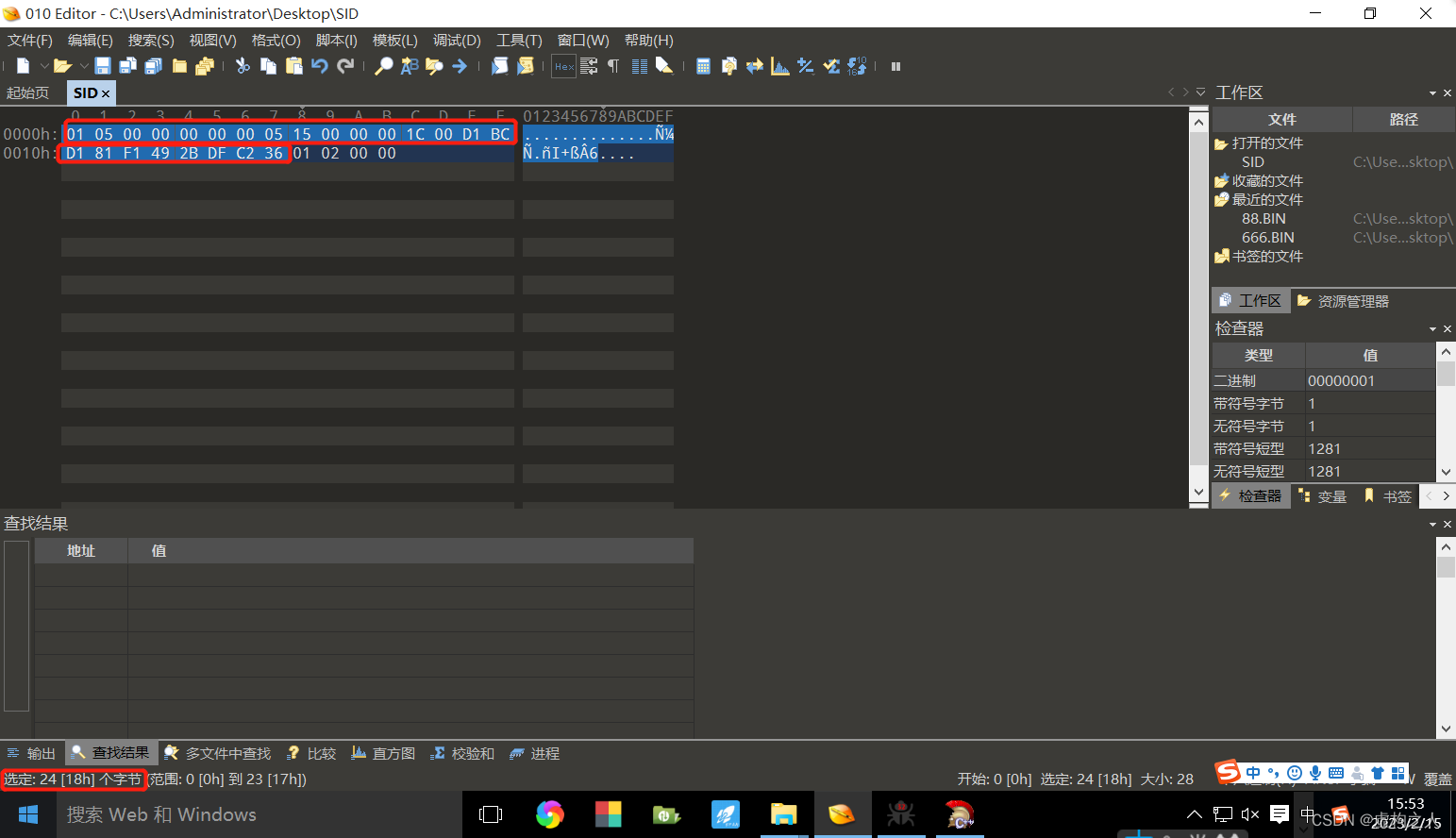Viewport: 1456px width, 838px height.
Task: Click the right arrow beside the 书签 tab
Action: [x=1446, y=495]
